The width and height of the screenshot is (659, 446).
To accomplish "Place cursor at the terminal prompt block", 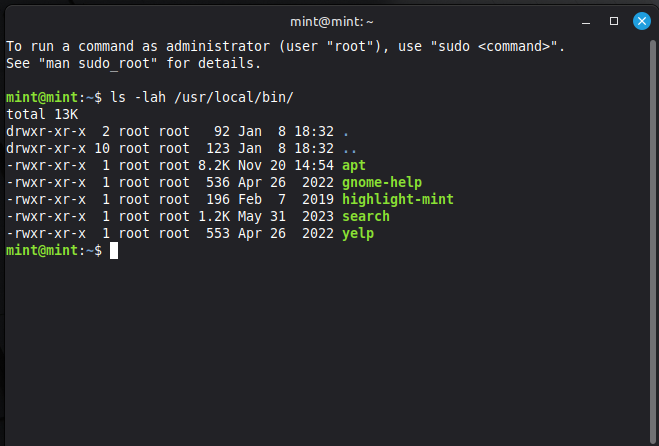I will point(114,250).
